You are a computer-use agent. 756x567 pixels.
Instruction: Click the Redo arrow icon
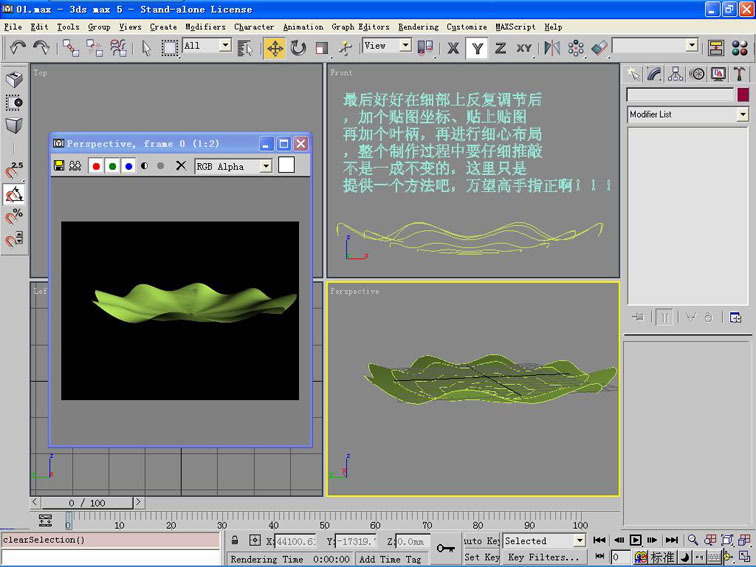tap(41, 48)
